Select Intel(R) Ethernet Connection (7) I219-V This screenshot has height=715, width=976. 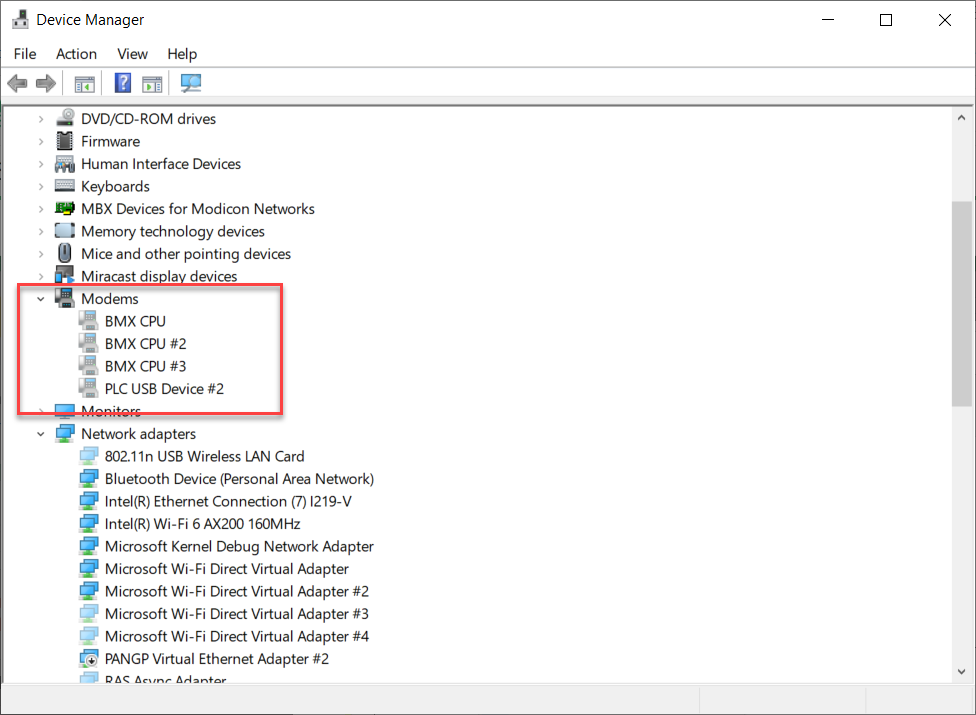(x=228, y=502)
